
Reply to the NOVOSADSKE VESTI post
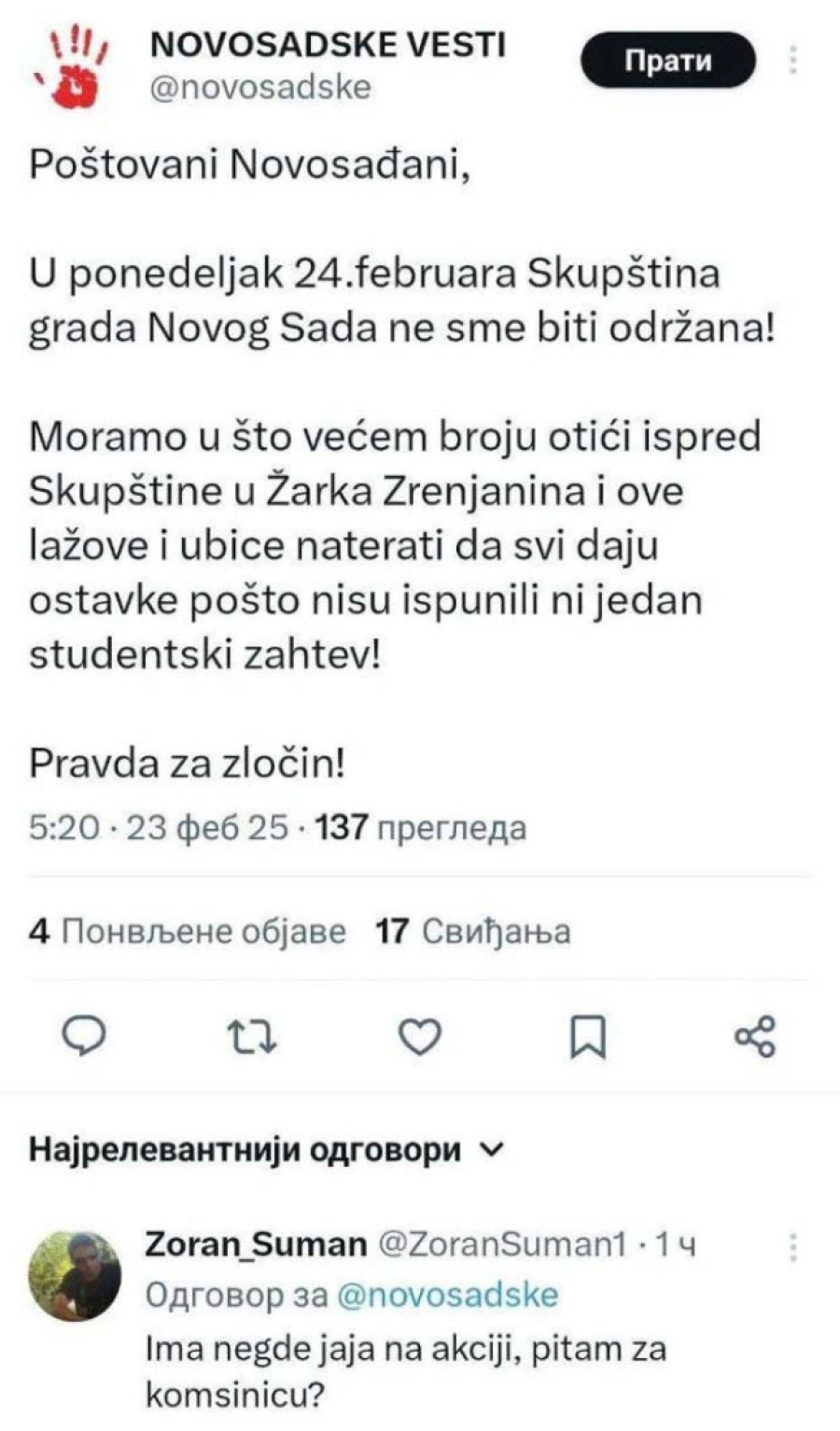point(84,1035)
